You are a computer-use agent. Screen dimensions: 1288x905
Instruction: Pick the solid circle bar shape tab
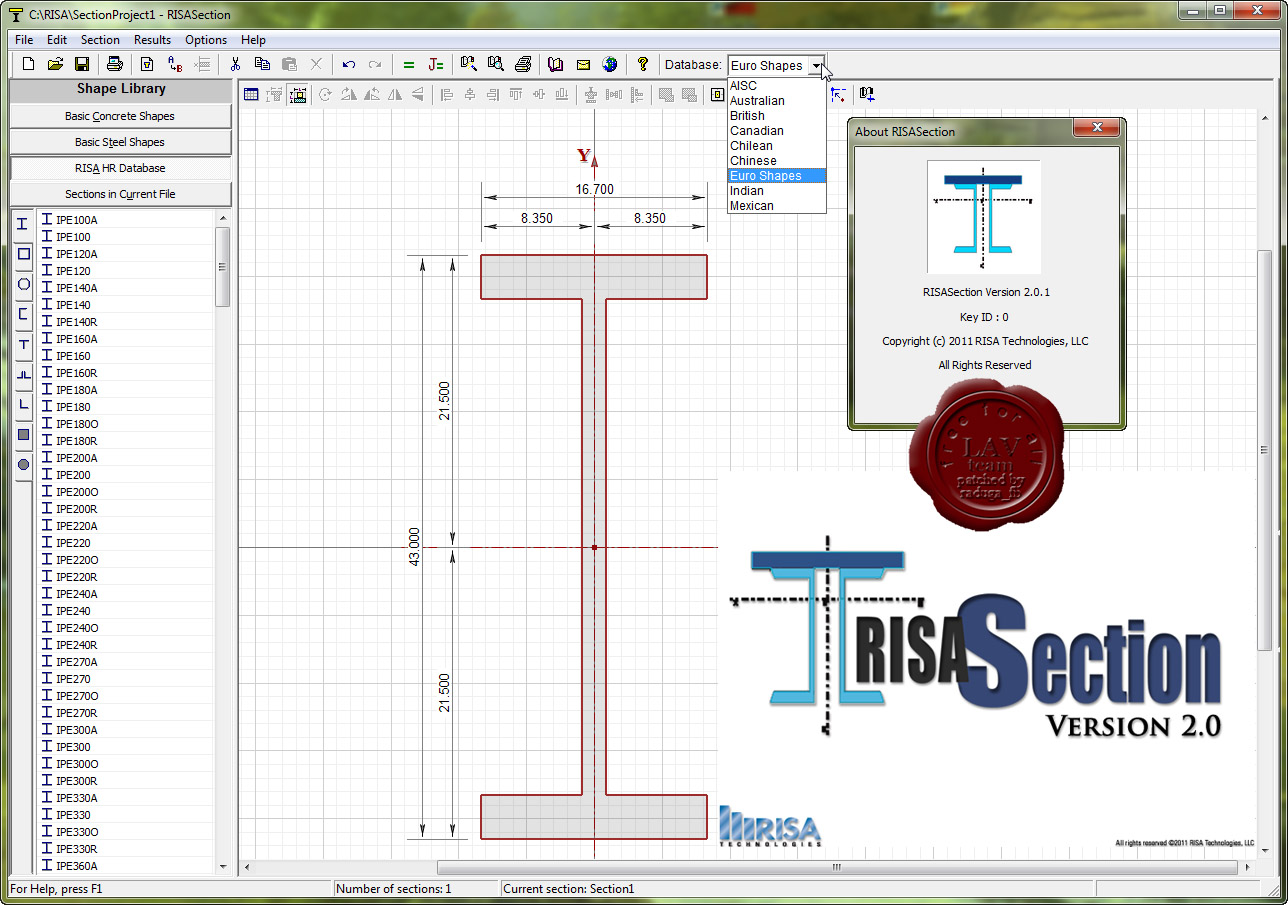click(x=24, y=464)
